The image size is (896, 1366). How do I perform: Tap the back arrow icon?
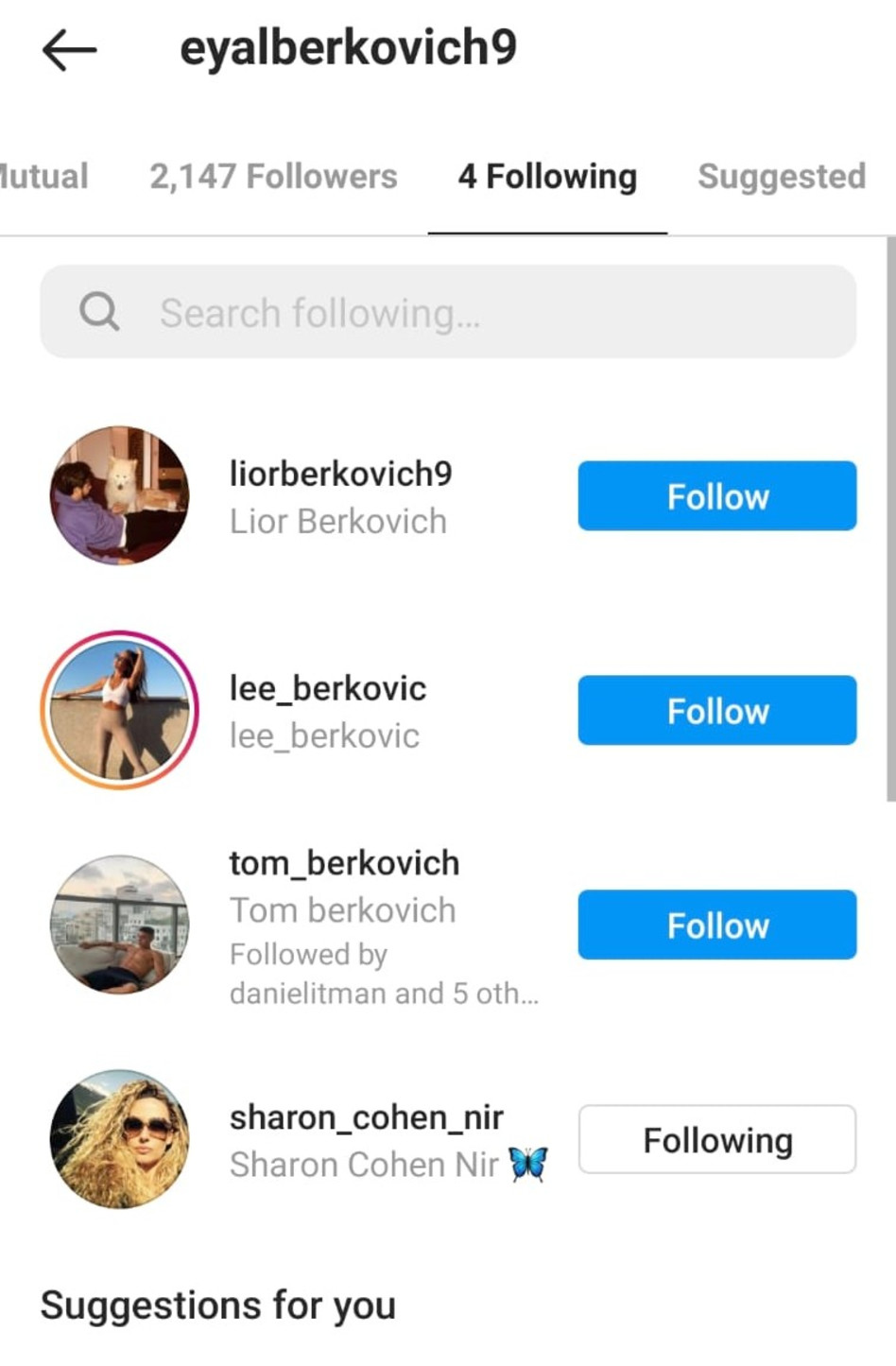(69, 49)
